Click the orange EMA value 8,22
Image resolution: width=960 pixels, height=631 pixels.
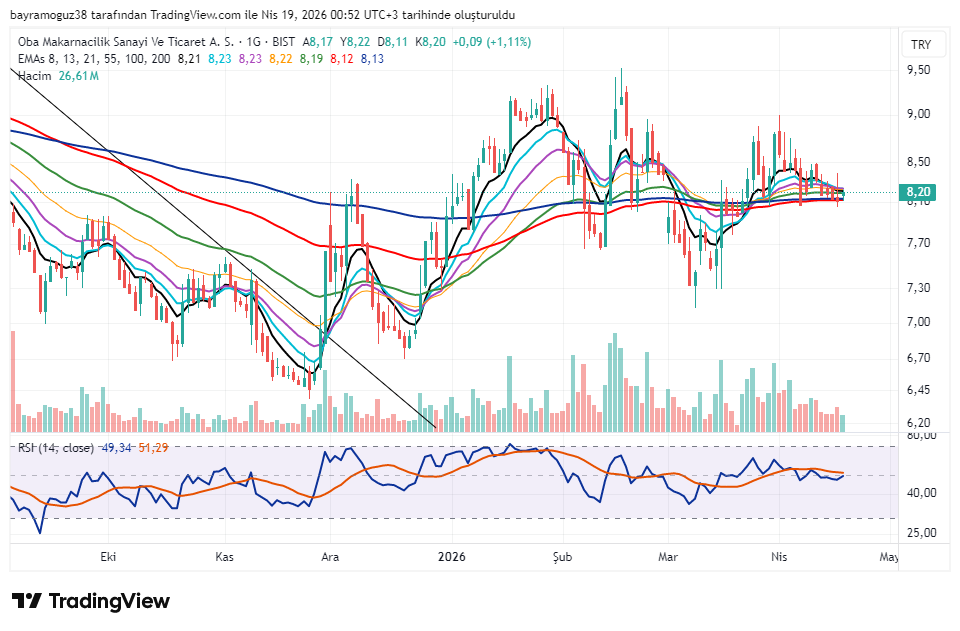281,59
